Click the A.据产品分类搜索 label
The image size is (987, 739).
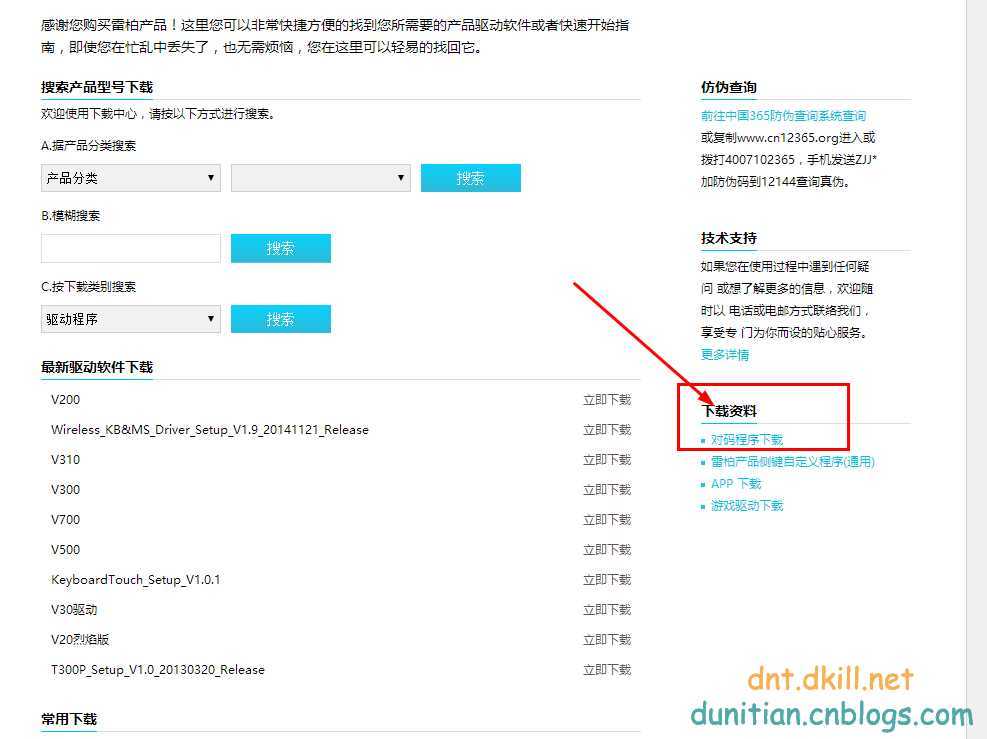[x=88, y=146]
